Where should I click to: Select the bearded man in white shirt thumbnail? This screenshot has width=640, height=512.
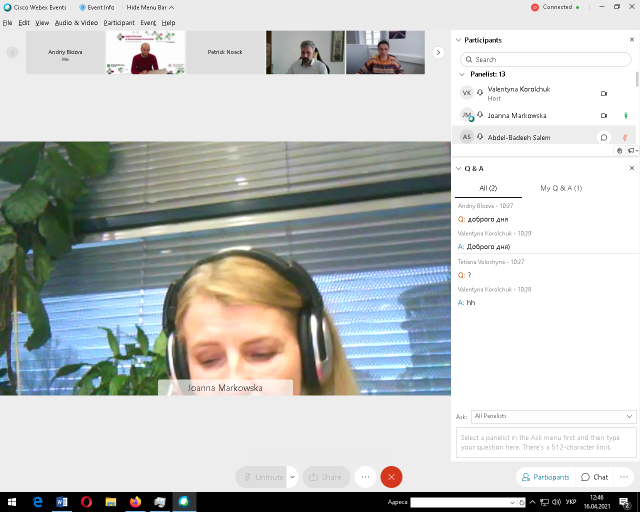point(305,52)
